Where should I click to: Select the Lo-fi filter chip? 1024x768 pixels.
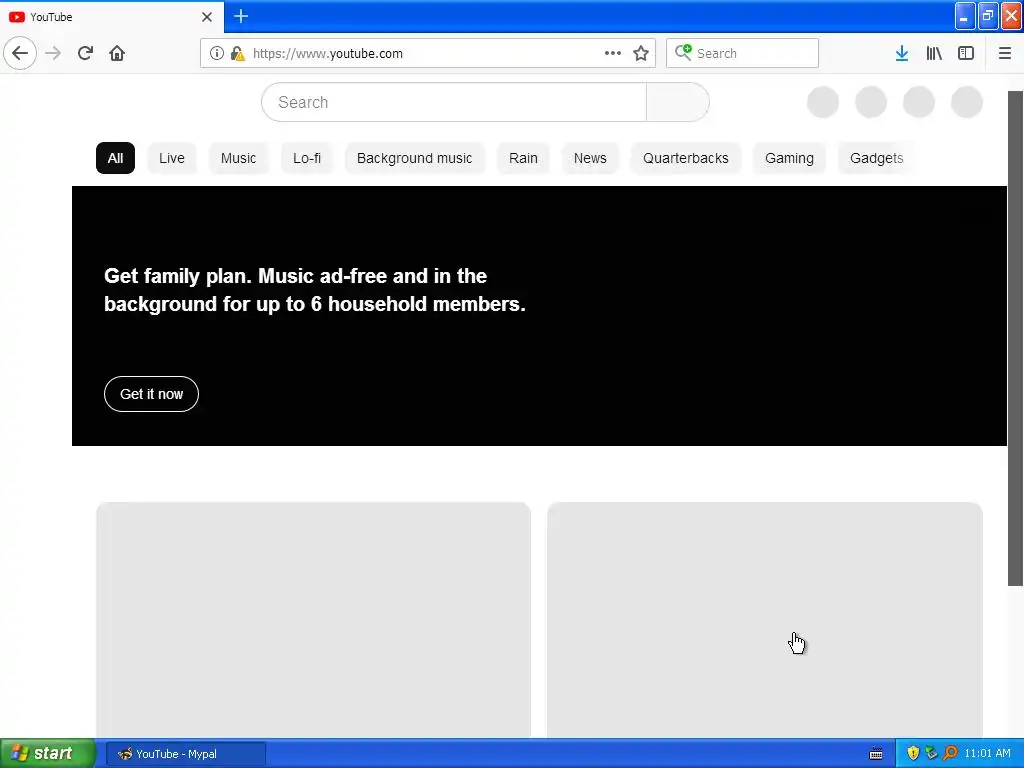tap(307, 158)
